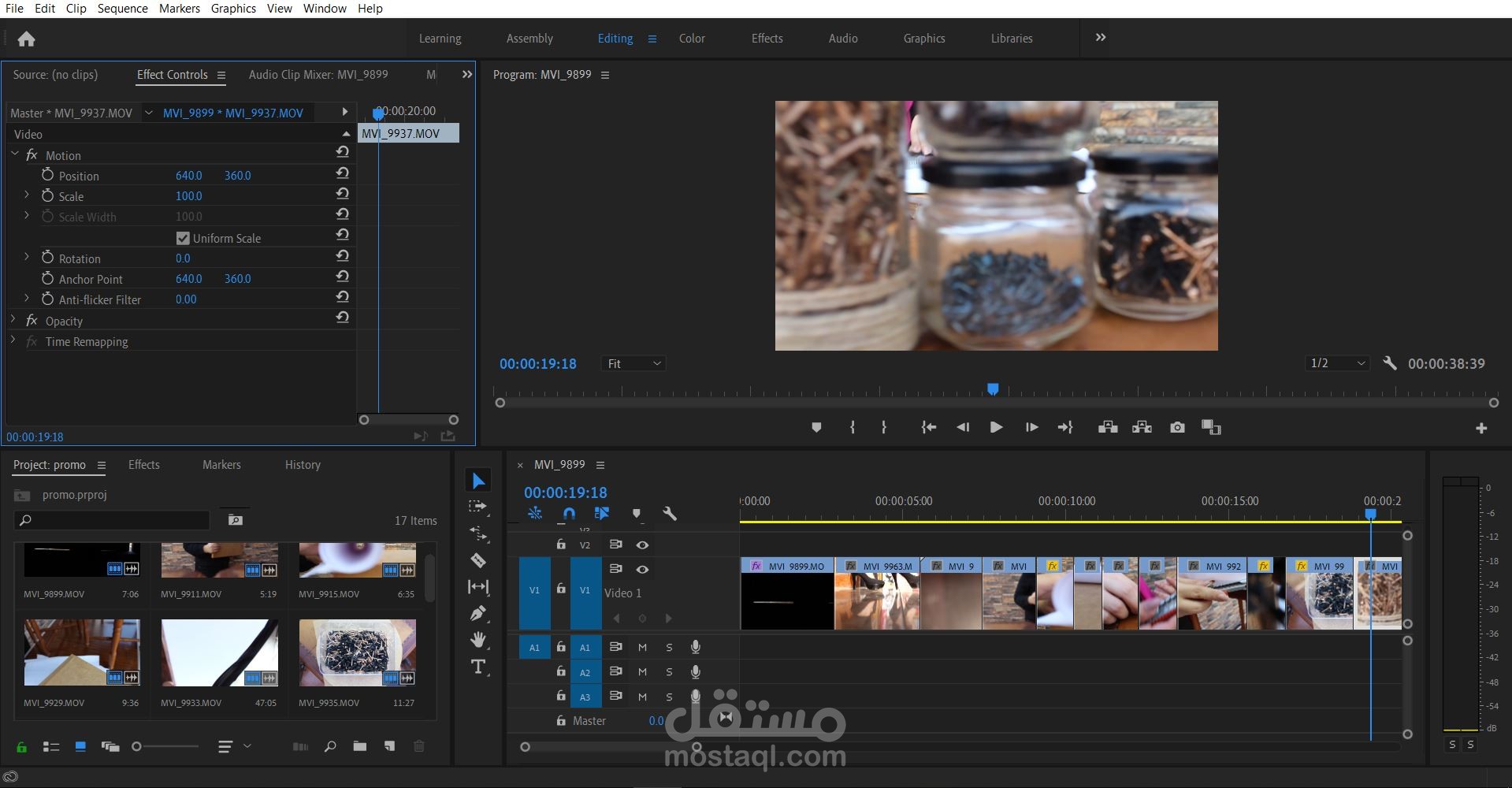Click the Home icon
This screenshot has height=788, width=1512.
click(27, 39)
